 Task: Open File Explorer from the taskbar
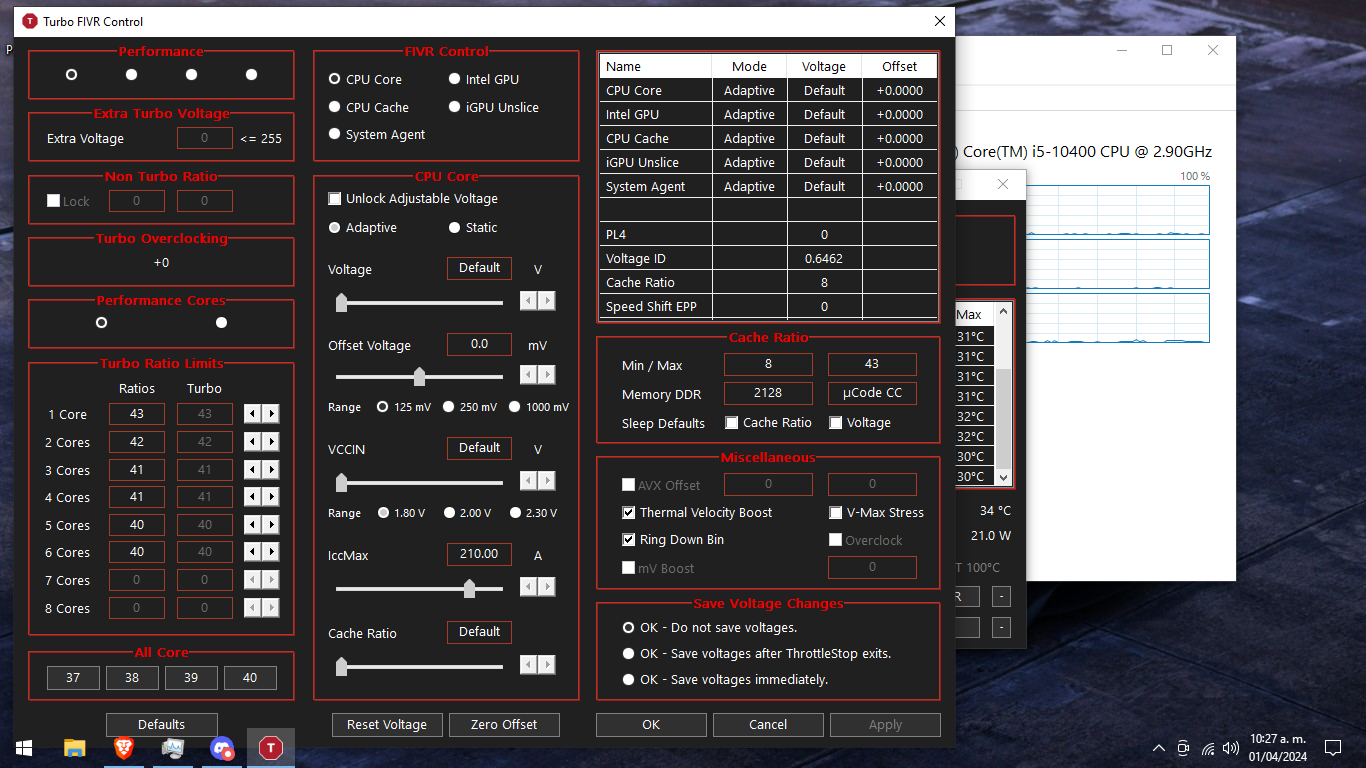point(74,748)
